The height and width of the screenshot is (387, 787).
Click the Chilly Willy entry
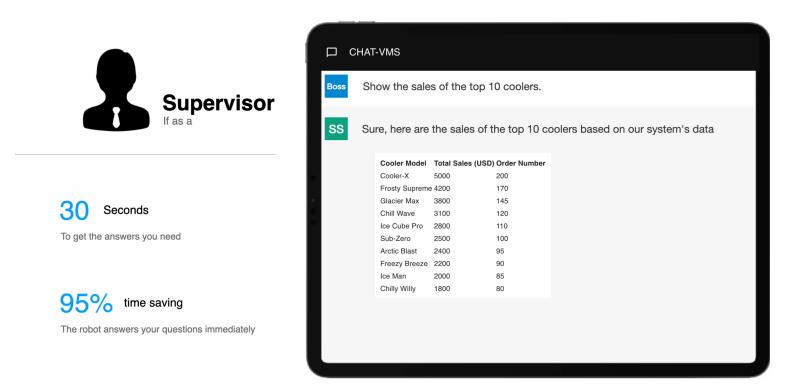(x=398, y=289)
